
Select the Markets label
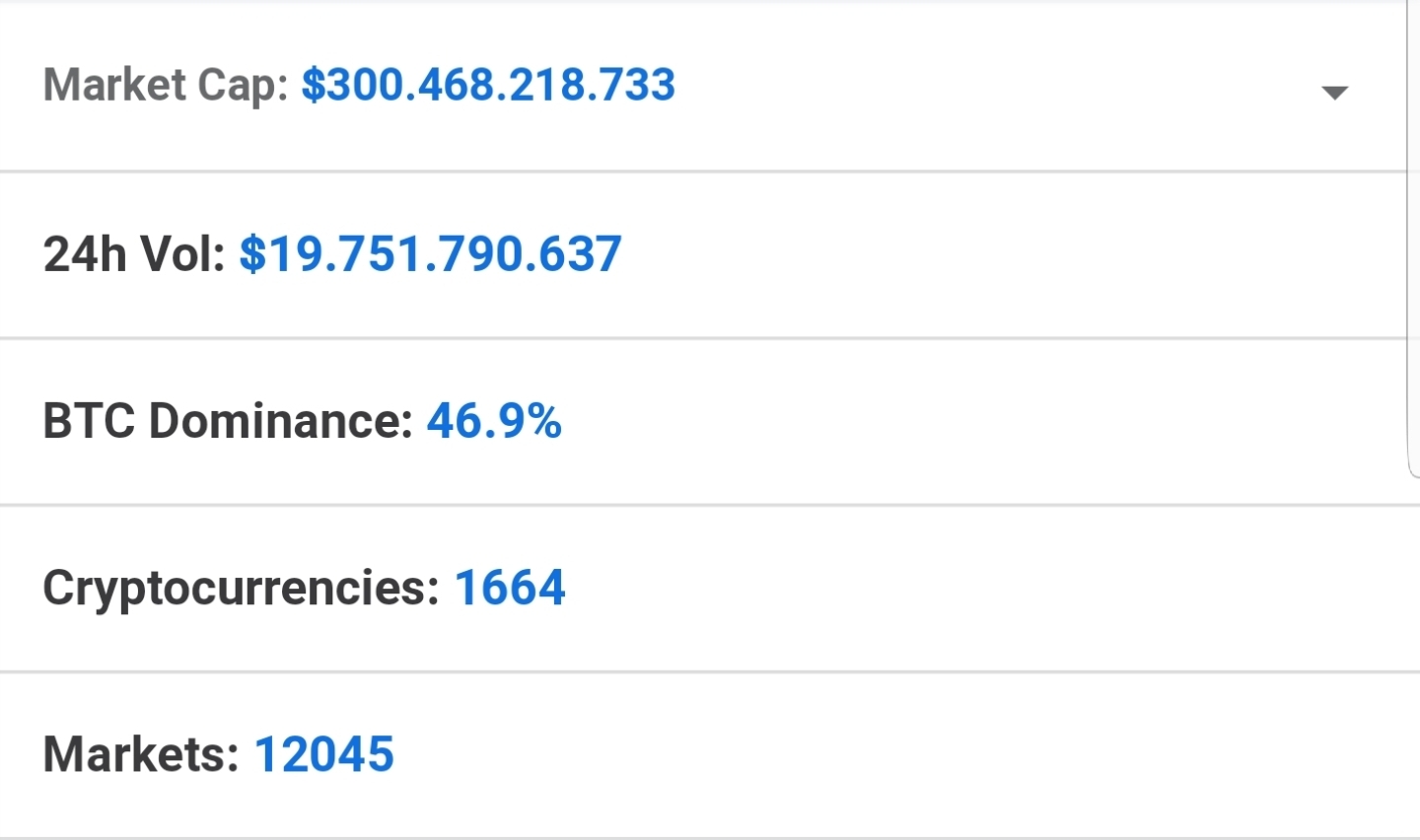tap(141, 755)
